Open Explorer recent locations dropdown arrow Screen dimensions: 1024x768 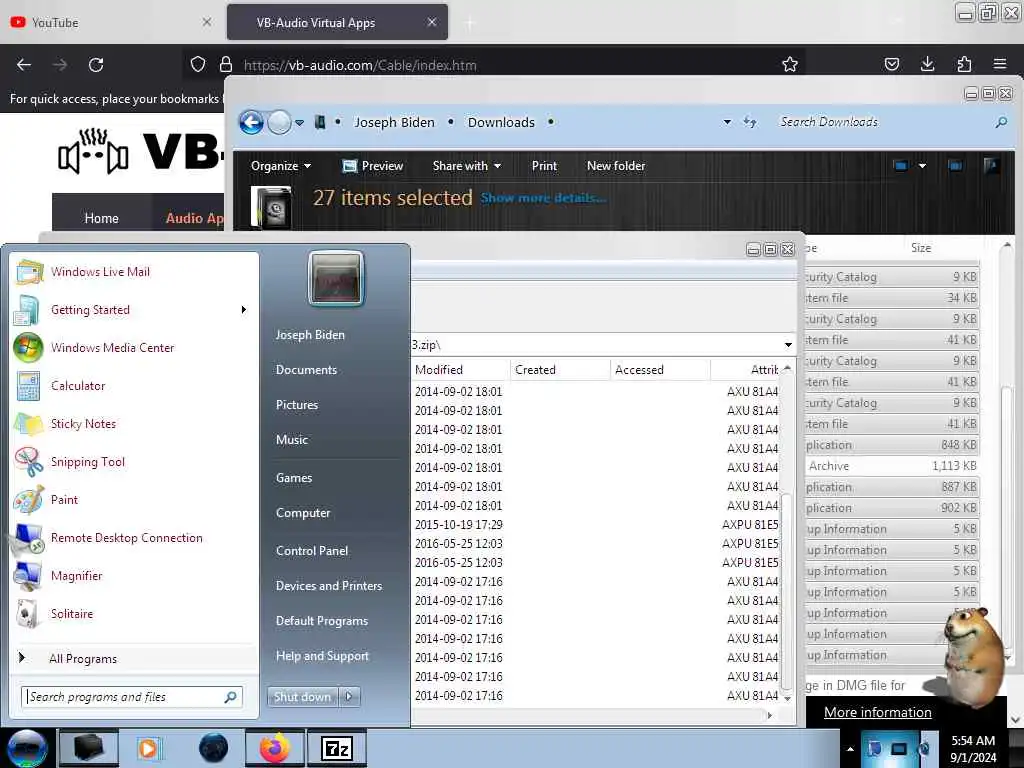point(299,122)
